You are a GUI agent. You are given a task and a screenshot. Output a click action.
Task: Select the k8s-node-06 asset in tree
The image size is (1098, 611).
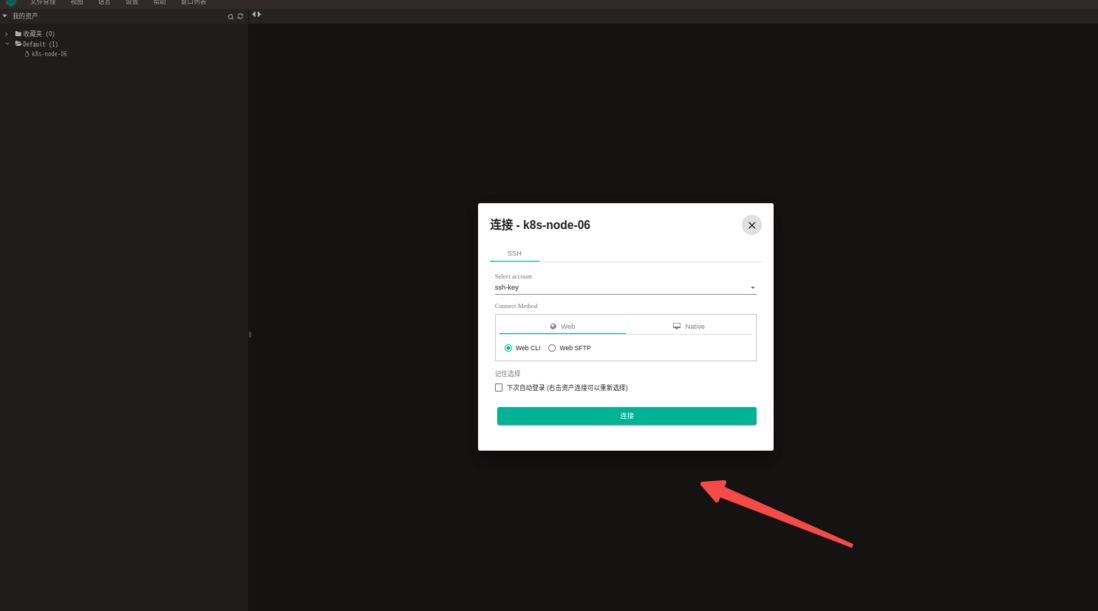pos(46,54)
